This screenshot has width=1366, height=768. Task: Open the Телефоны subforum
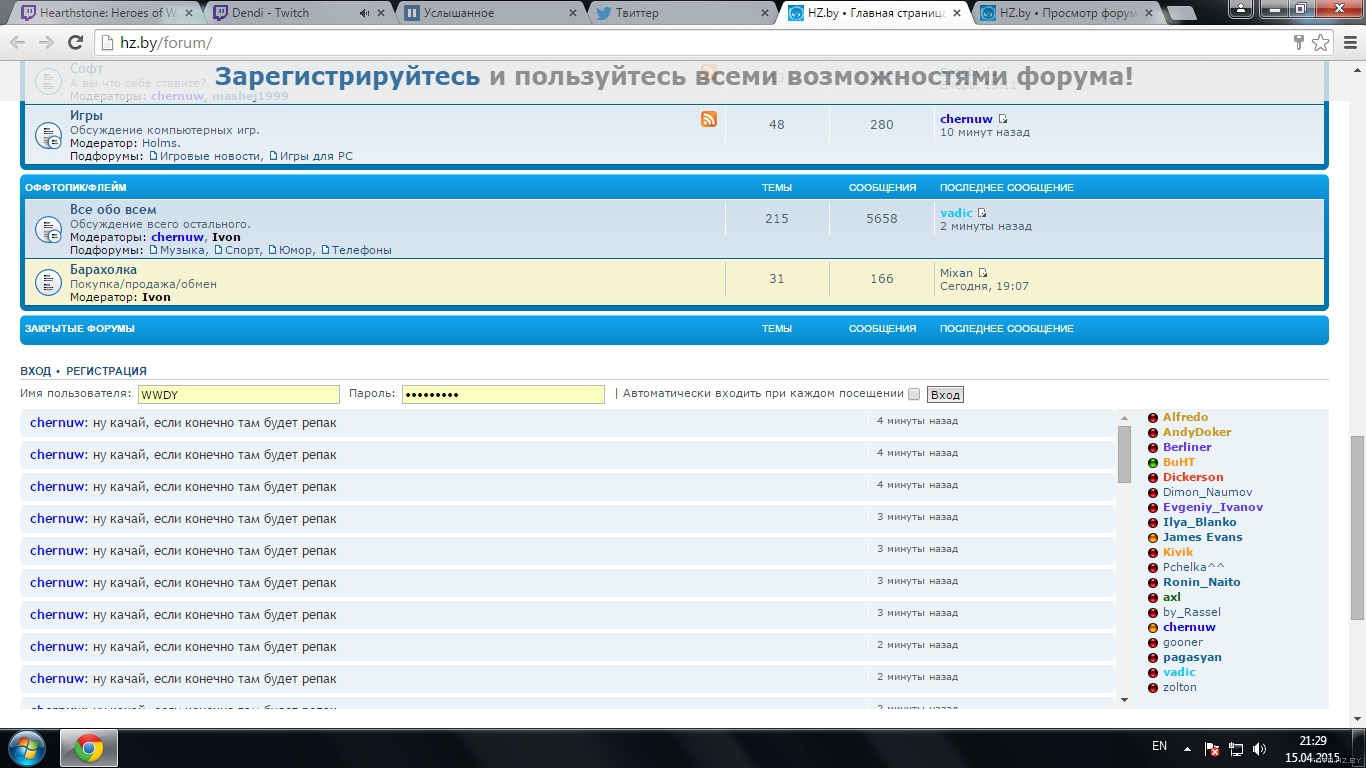[x=362, y=250]
